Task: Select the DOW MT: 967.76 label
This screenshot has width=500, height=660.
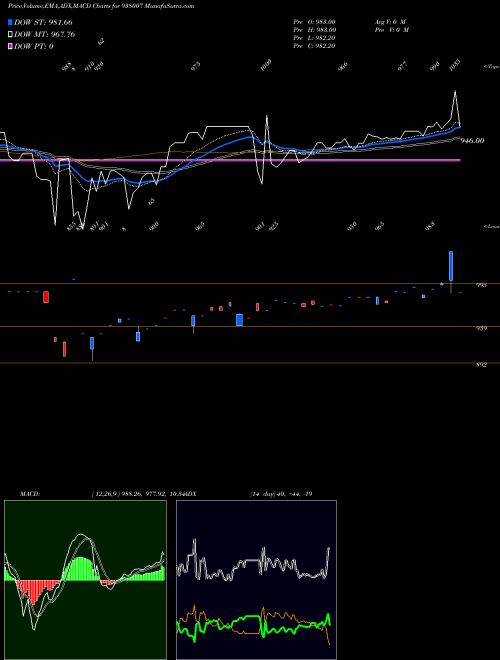Action: (45, 35)
